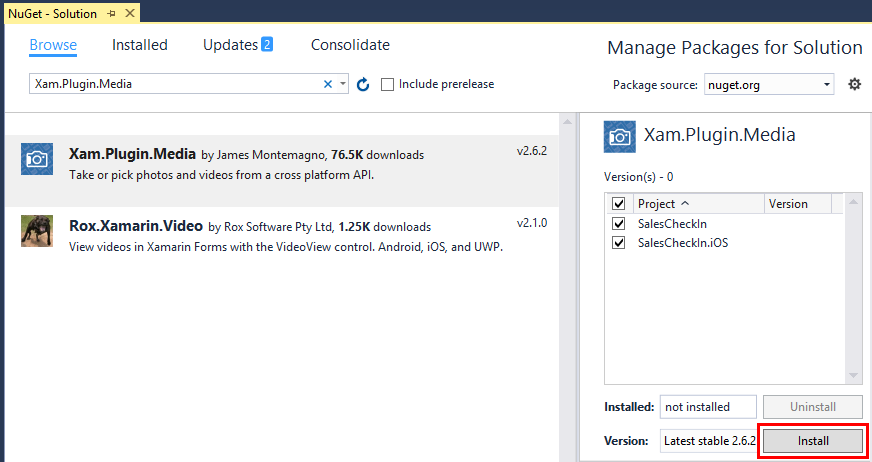This screenshot has width=872, height=462.
Task: Sort by Project column header
Action: [x=698, y=203]
